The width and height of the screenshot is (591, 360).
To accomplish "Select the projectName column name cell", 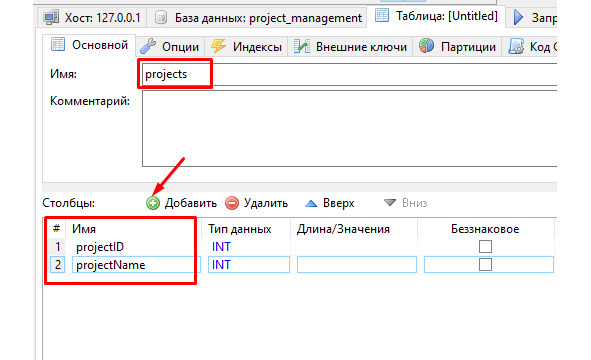I will [136, 265].
